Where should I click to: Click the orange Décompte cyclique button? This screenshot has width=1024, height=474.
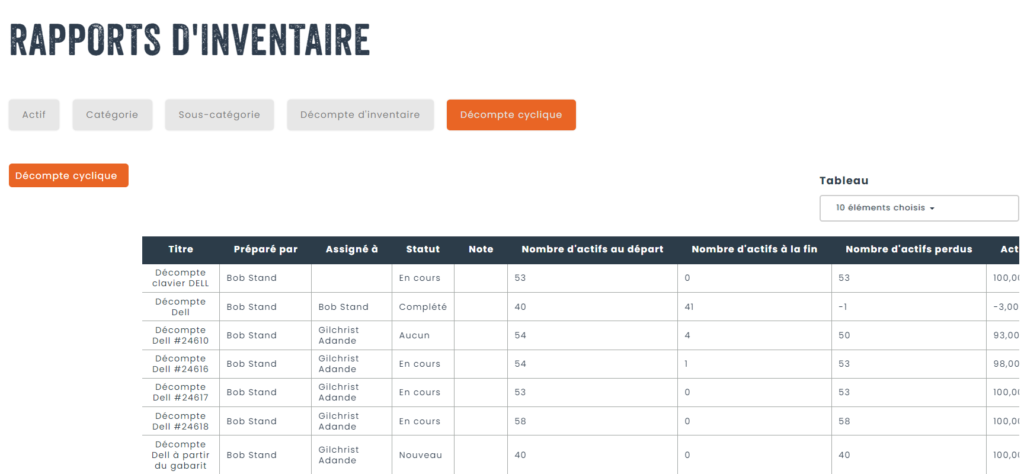point(68,176)
